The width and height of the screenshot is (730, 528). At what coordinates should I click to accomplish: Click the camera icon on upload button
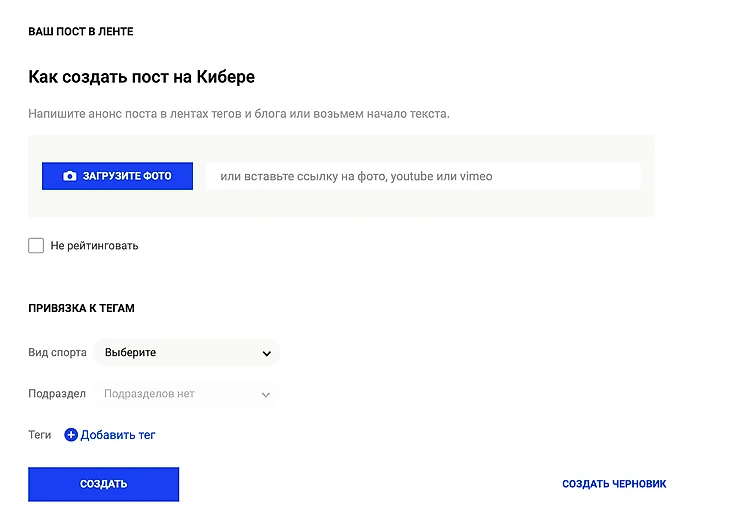pos(69,176)
